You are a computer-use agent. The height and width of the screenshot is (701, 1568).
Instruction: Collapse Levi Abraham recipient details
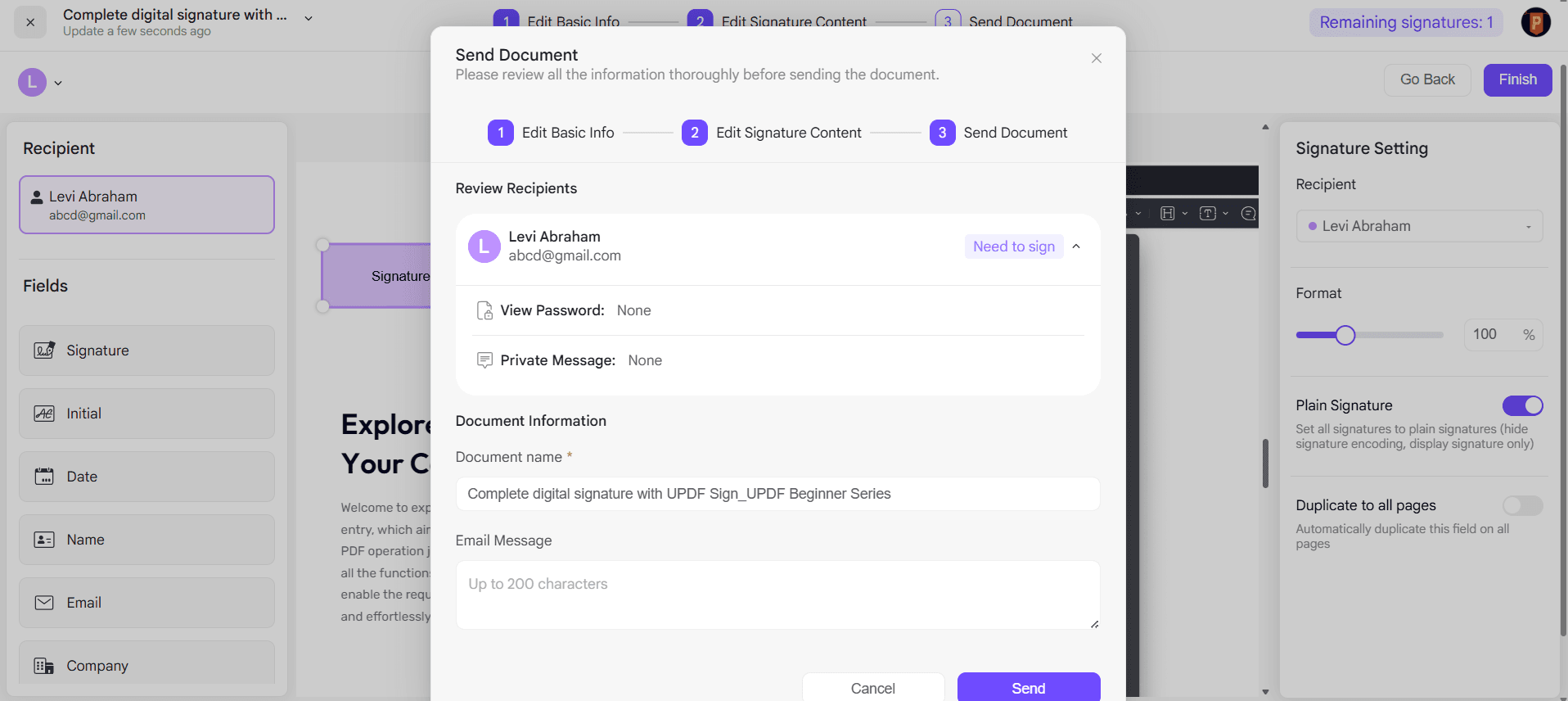click(1076, 246)
